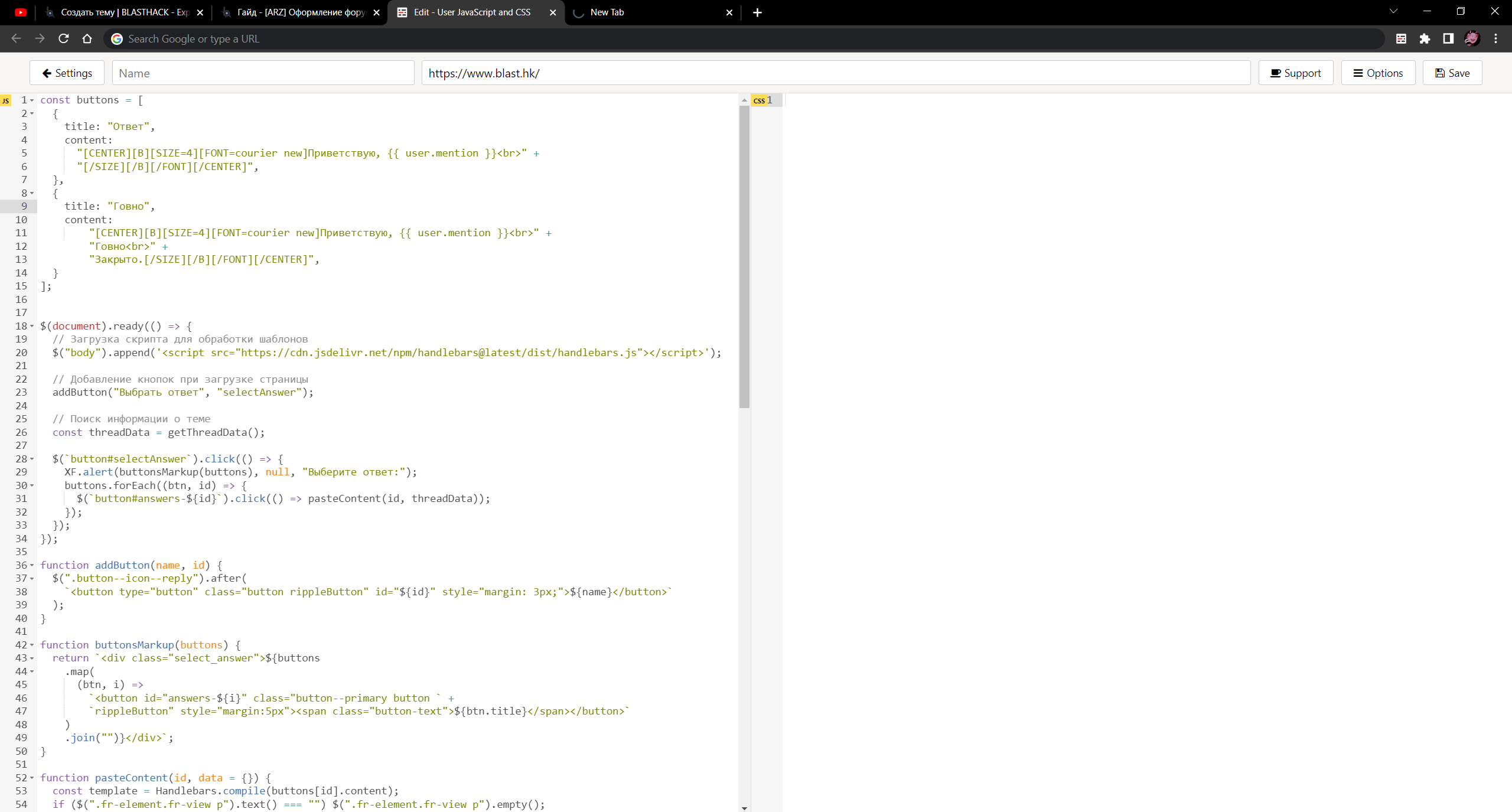Focus the Google search address bar
This screenshot has height=812, width=1512.
[744, 39]
